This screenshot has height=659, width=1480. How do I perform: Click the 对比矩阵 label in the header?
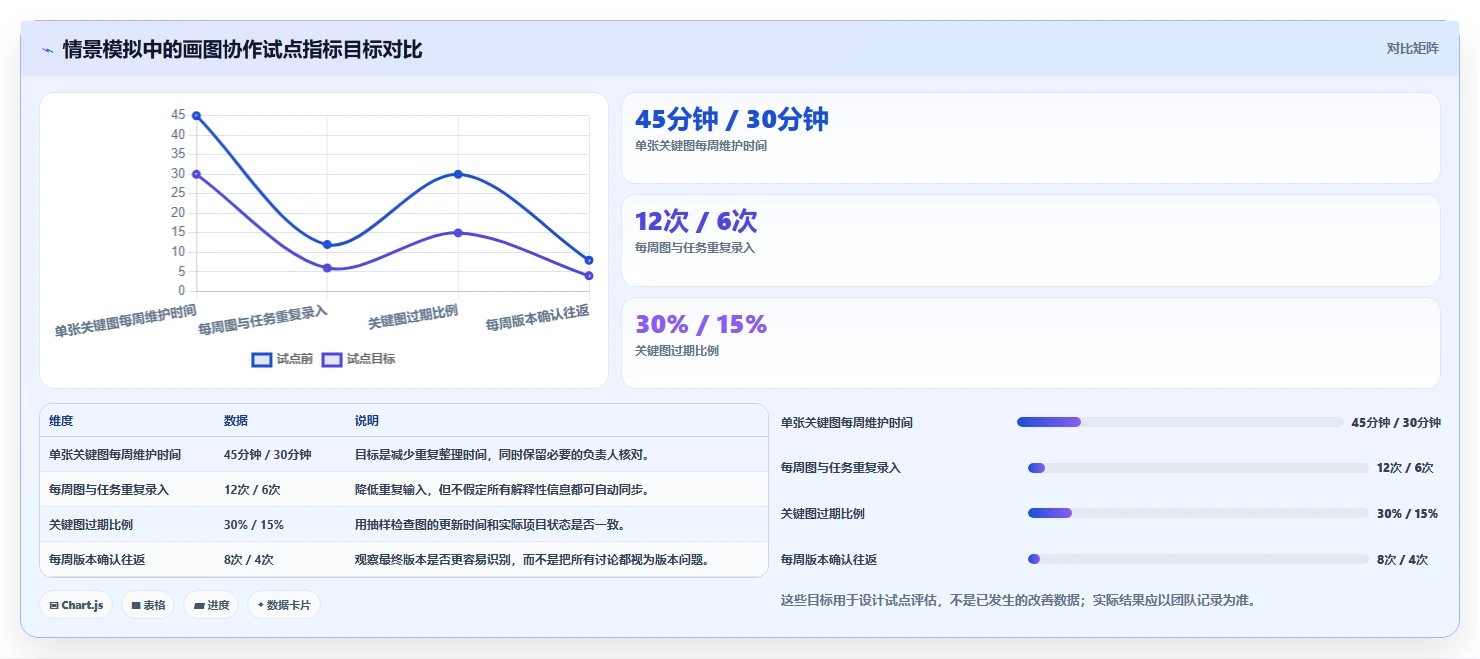(1412, 48)
